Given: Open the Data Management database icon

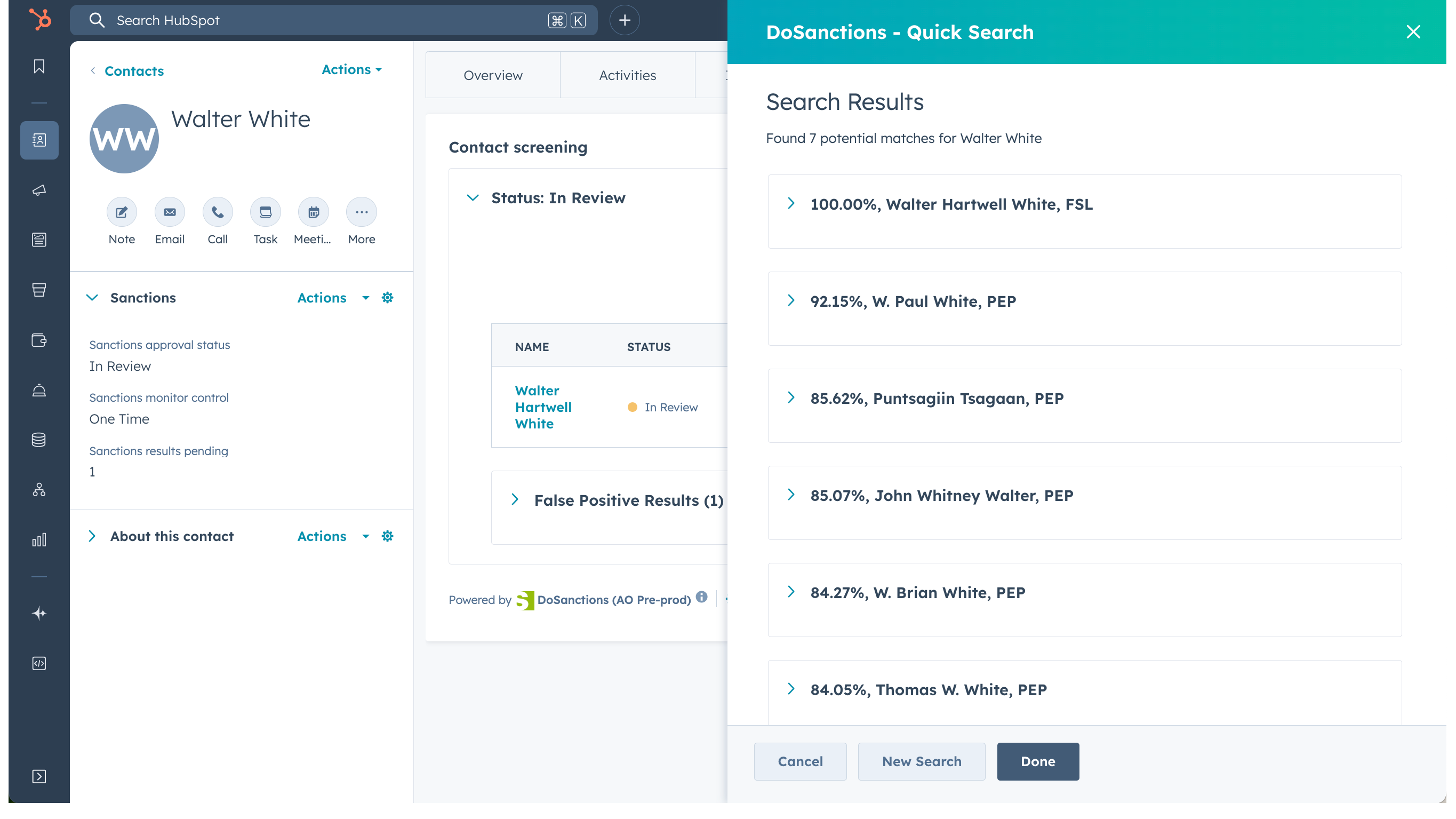Looking at the screenshot, I should point(39,440).
